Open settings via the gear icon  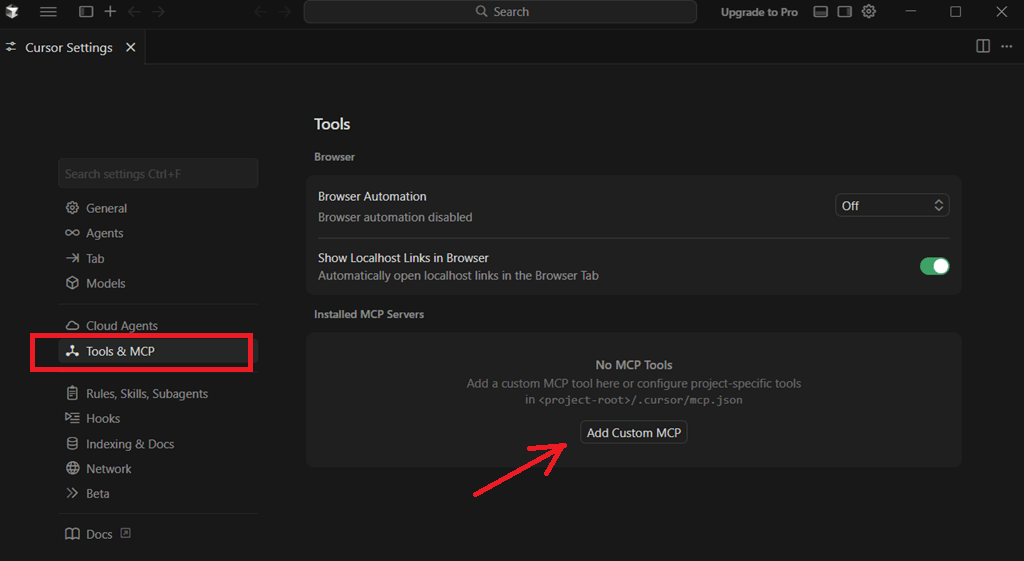click(x=869, y=12)
